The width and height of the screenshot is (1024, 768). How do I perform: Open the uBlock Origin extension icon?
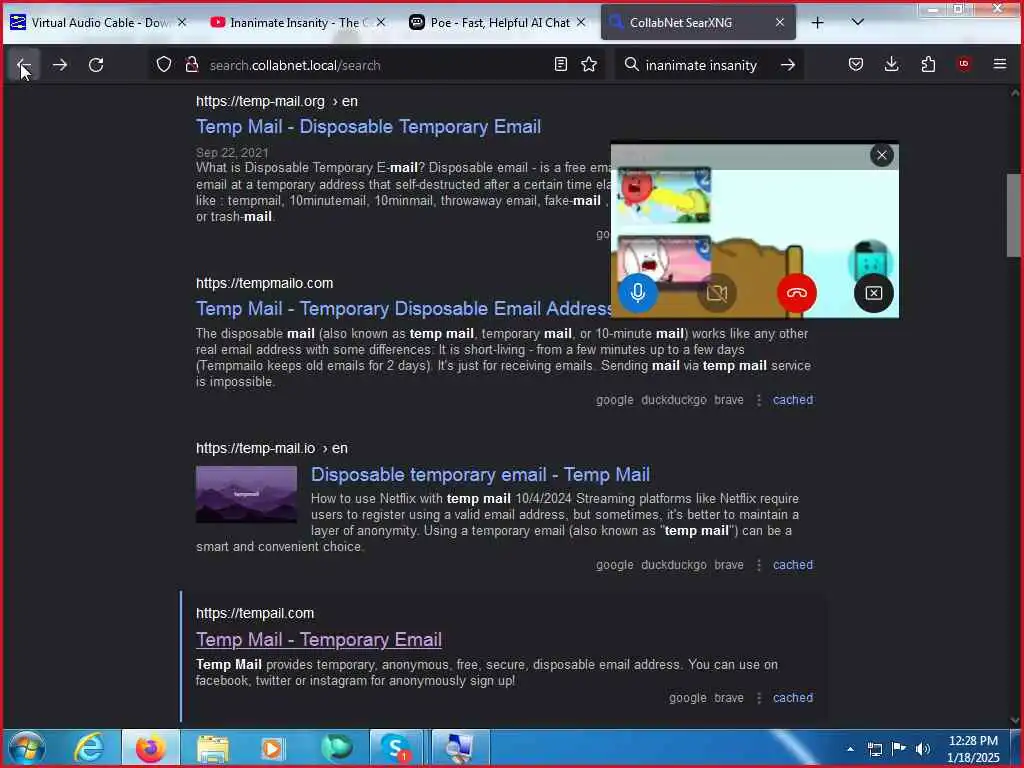pyautogui.click(x=964, y=64)
